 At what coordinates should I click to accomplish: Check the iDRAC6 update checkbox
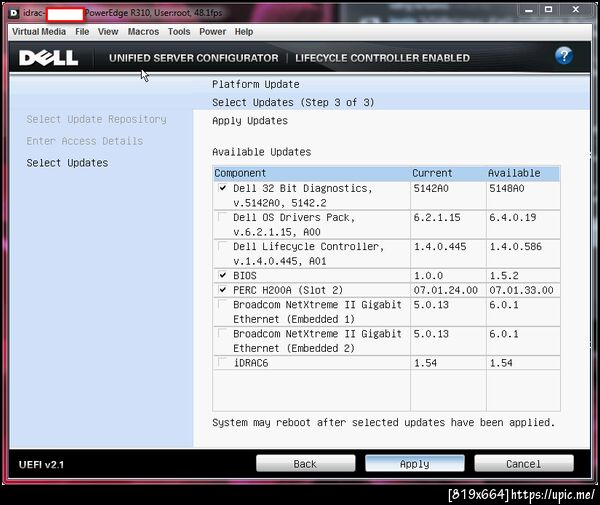[222, 362]
